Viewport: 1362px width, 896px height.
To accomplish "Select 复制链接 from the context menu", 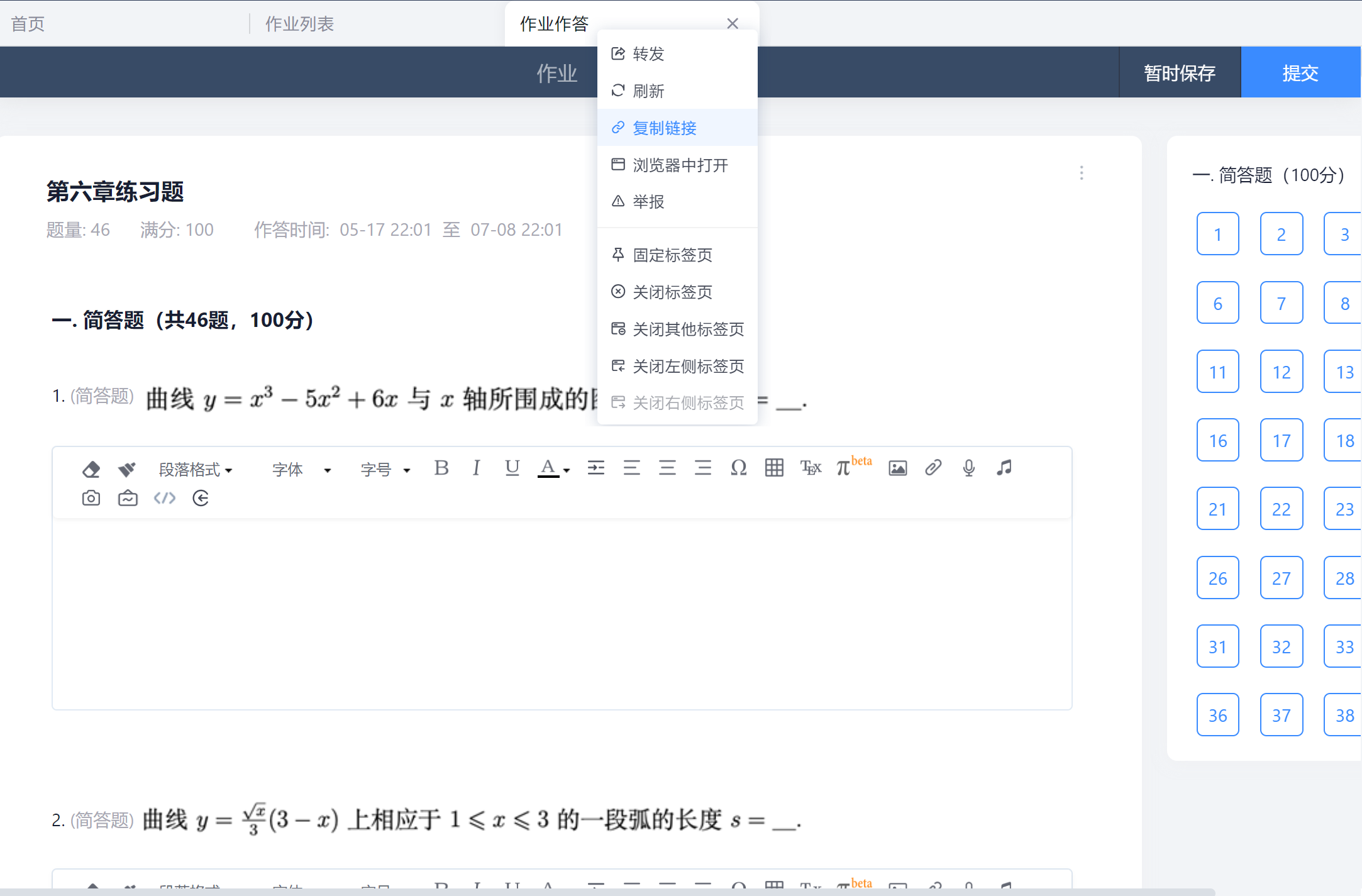I will click(x=677, y=128).
